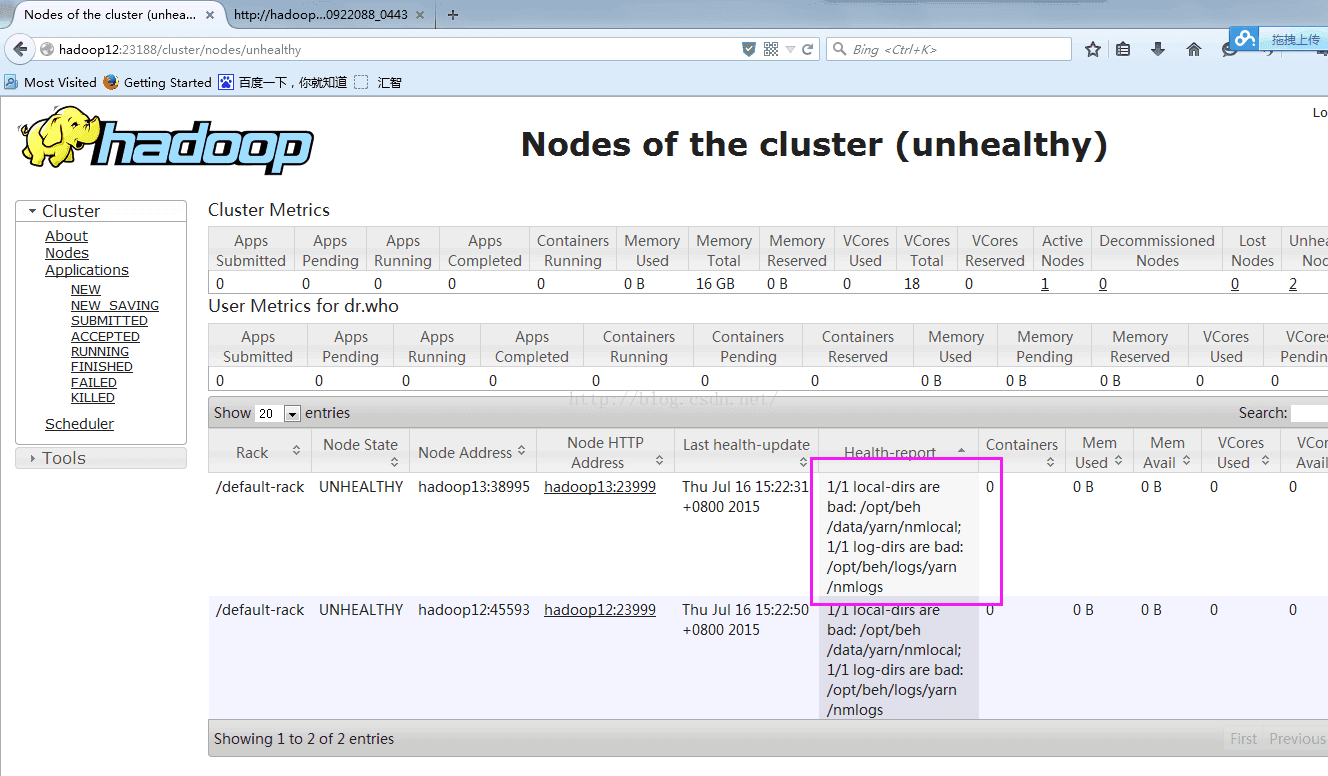This screenshot has height=776, width=1328.
Task: Go to home page via house icon
Action: click(1194, 49)
